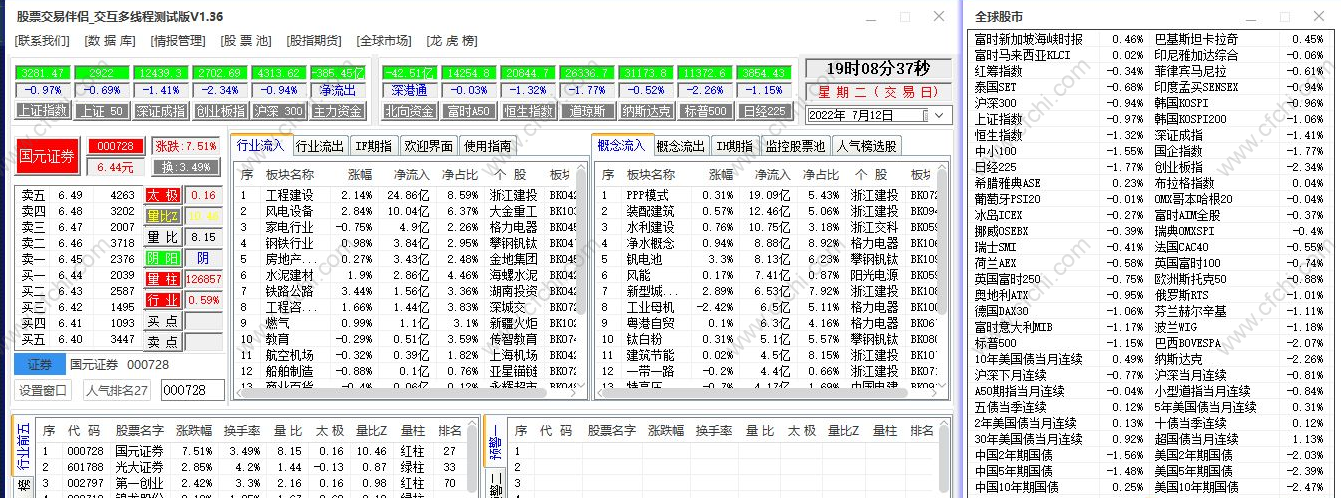The image size is (1341, 498).
Task: Open the 北向资金 button
Action: pos(409,111)
